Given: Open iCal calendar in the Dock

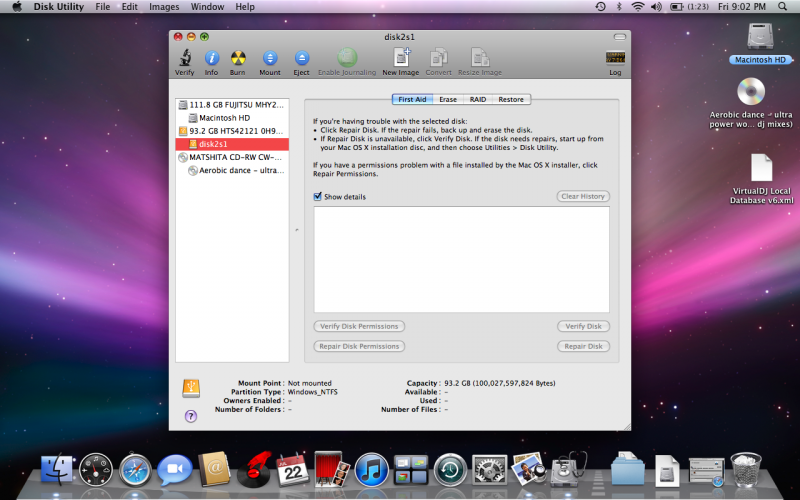Looking at the screenshot, I should (x=293, y=469).
